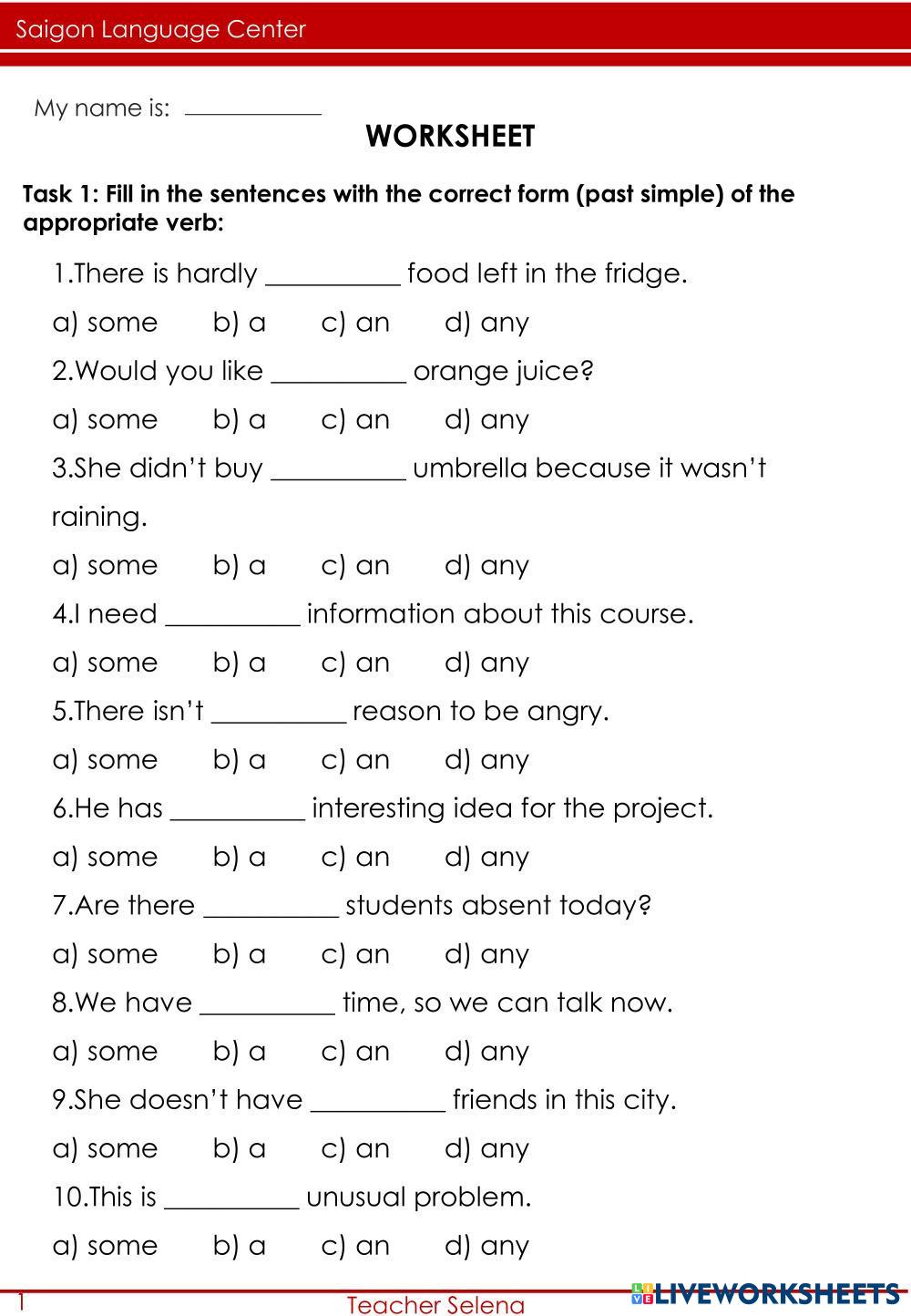
Task: Click the My name is blank
Action: (x=253, y=107)
